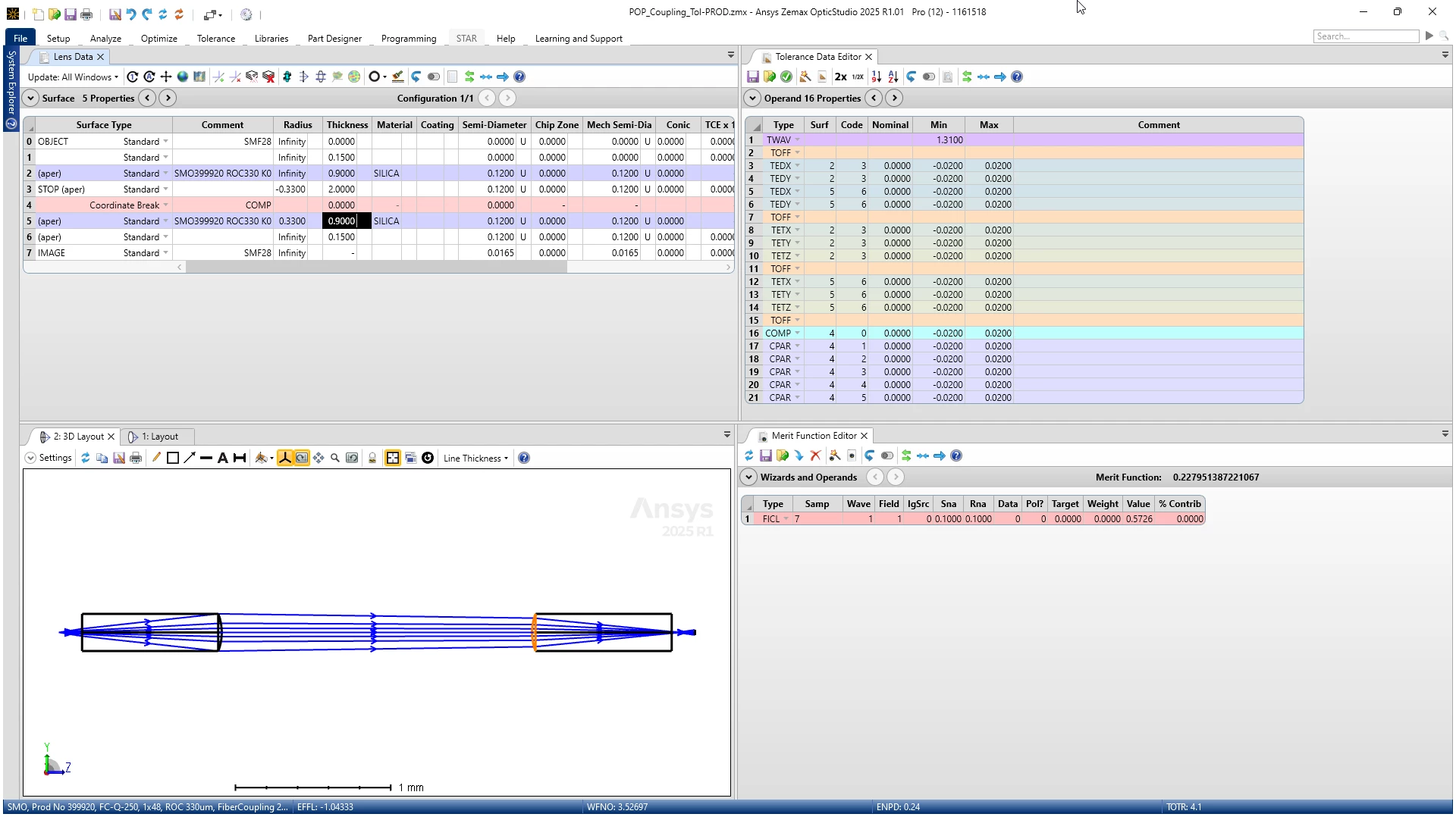Expand Surface 5 Properties panel
This screenshot has height=817, width=1456.
[30, 98]
